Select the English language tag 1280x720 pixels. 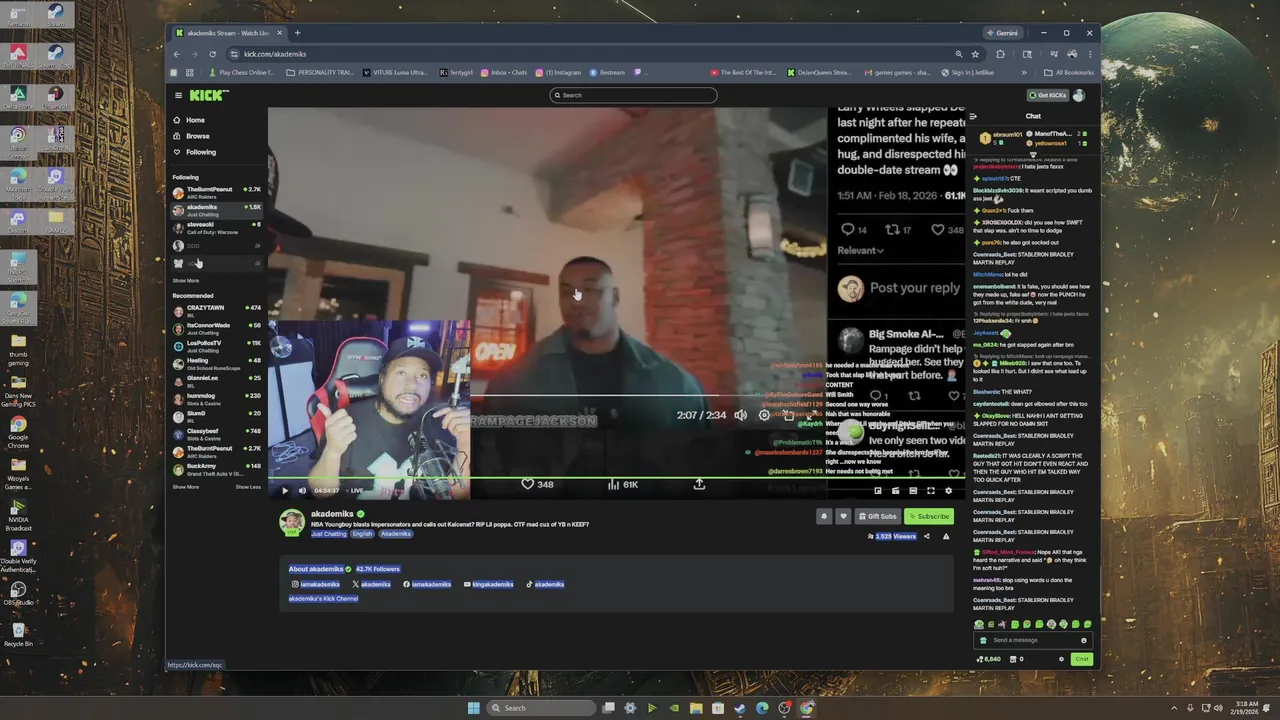tap(362, 534)
